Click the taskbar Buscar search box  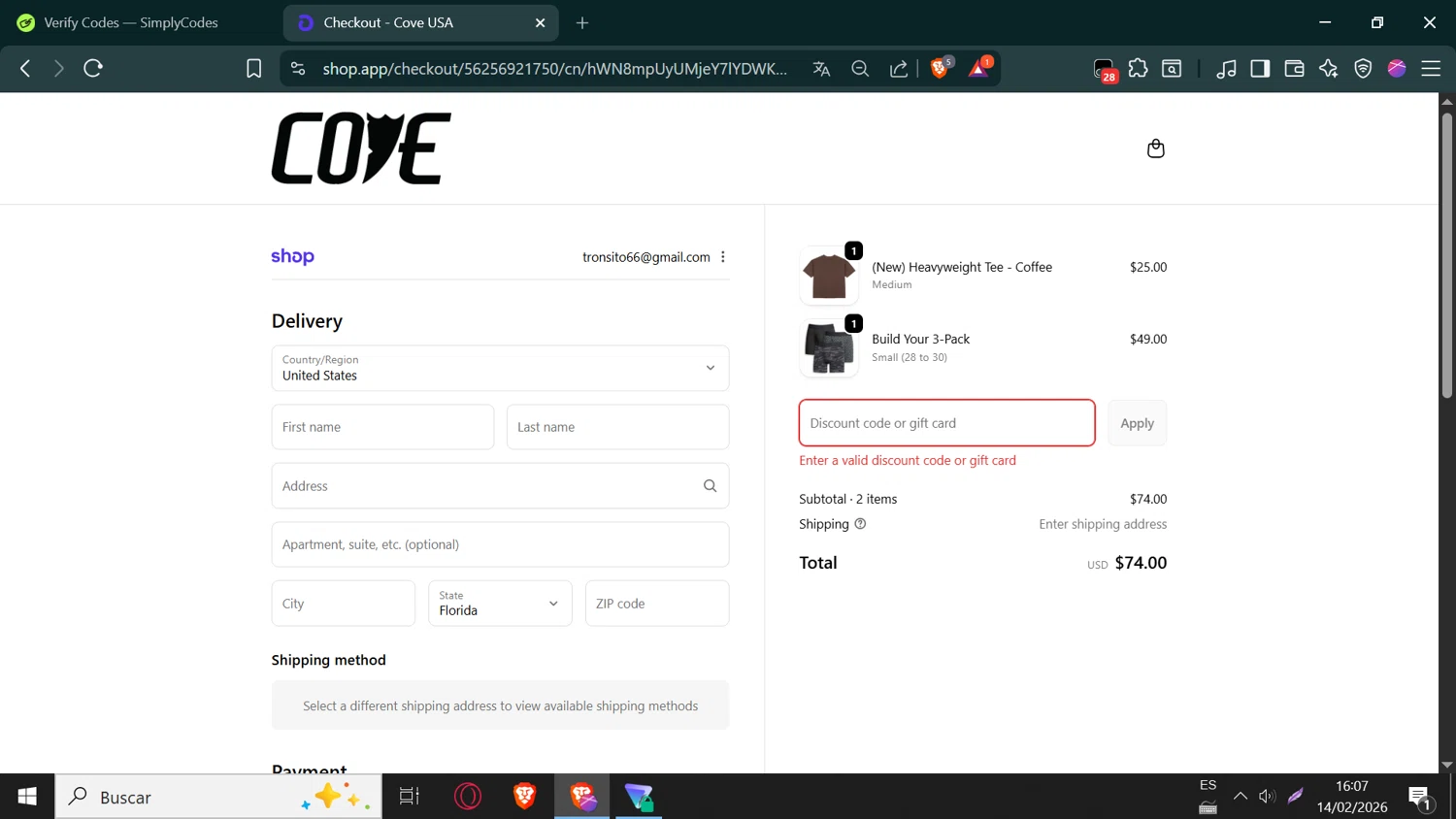click(218, 797)
